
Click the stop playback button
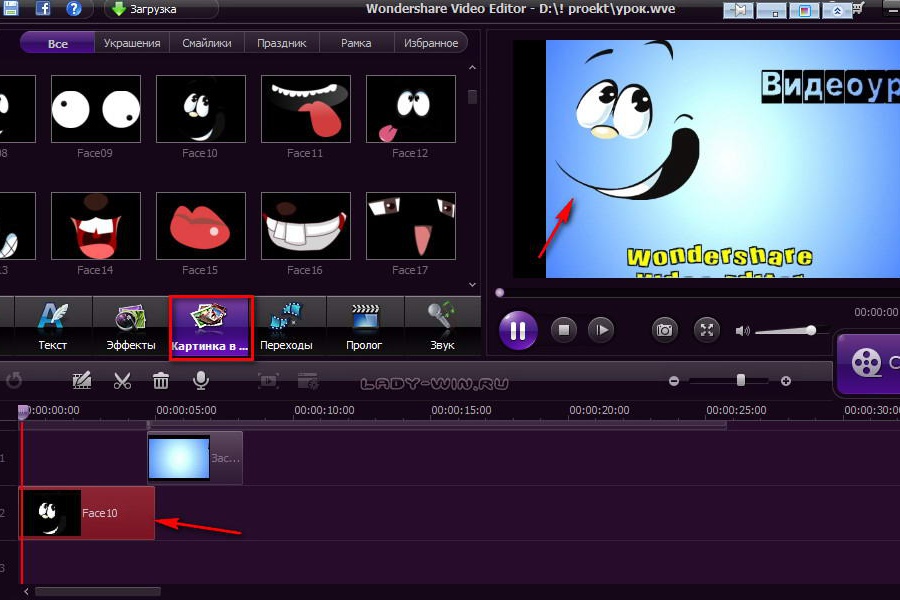[564, 330]
